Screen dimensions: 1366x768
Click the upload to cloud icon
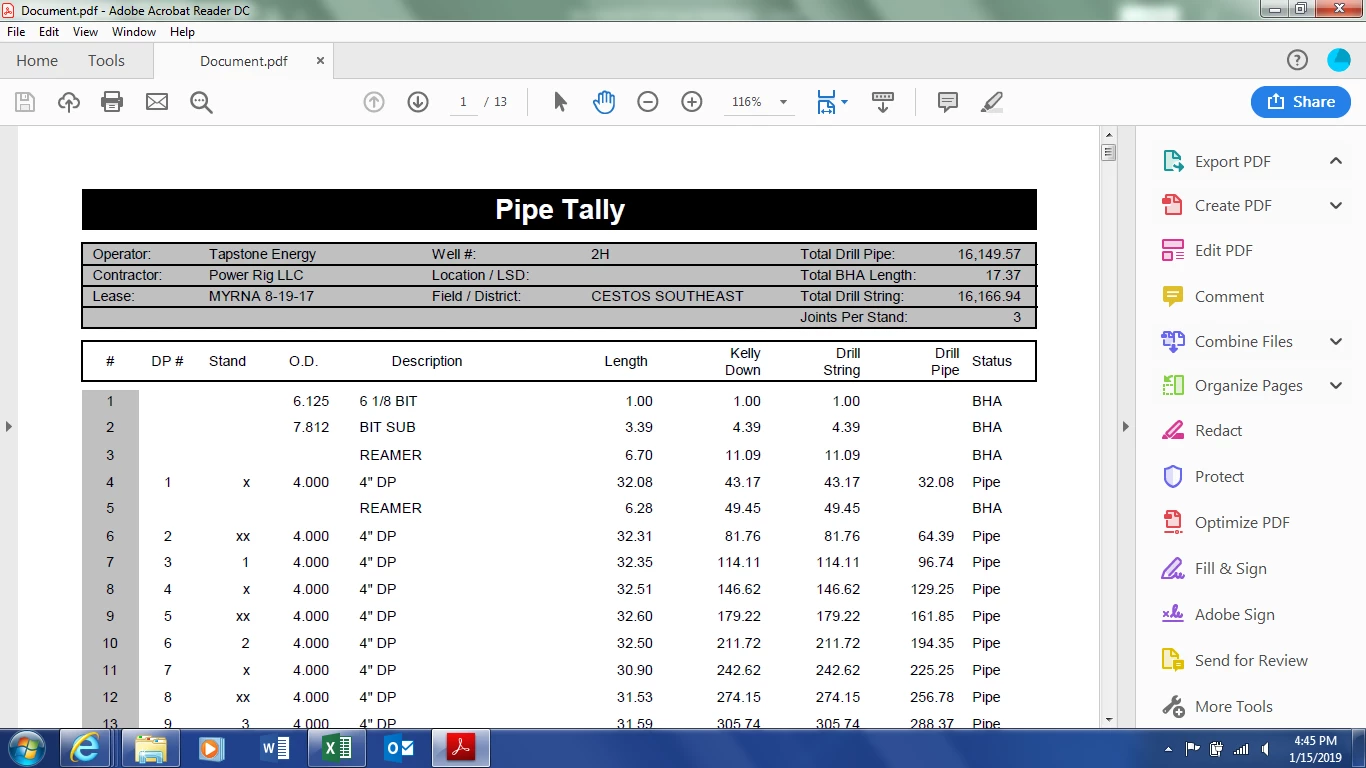tap(69, 102)
